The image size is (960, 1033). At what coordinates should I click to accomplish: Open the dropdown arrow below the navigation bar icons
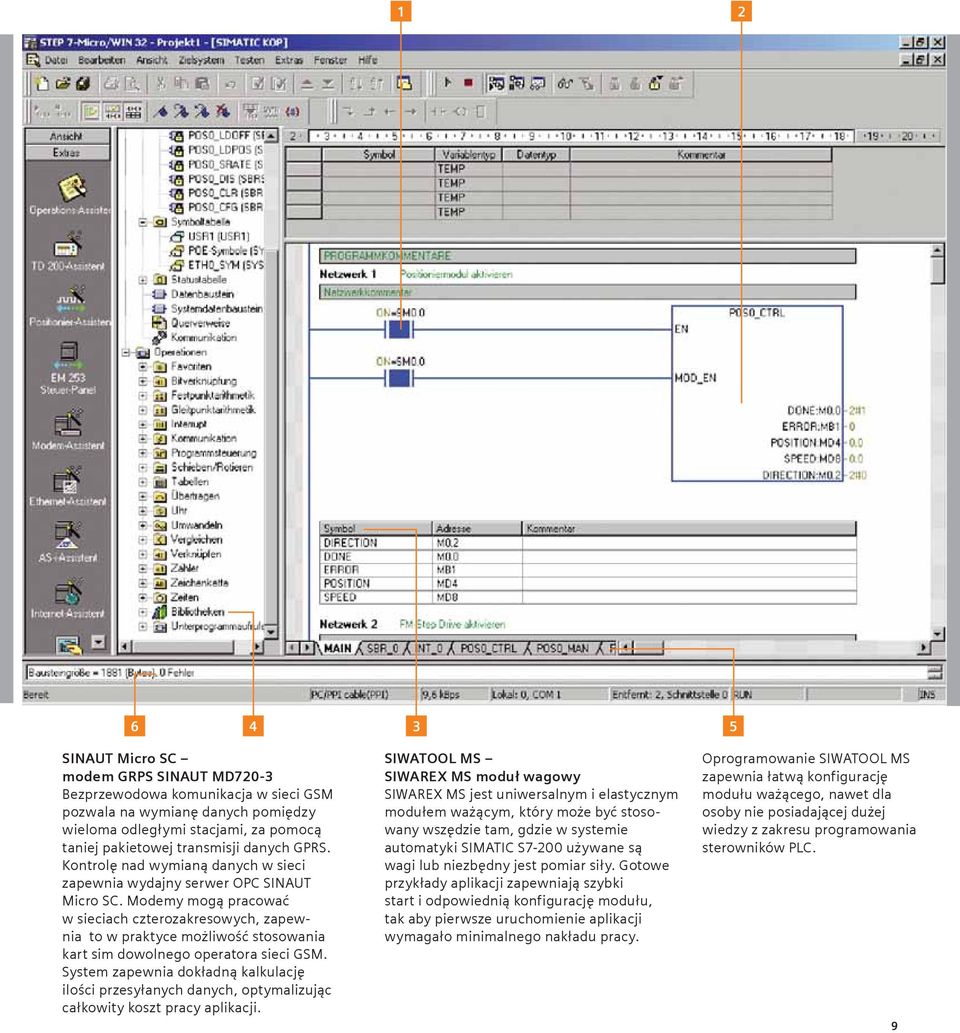tap(98, 641)
